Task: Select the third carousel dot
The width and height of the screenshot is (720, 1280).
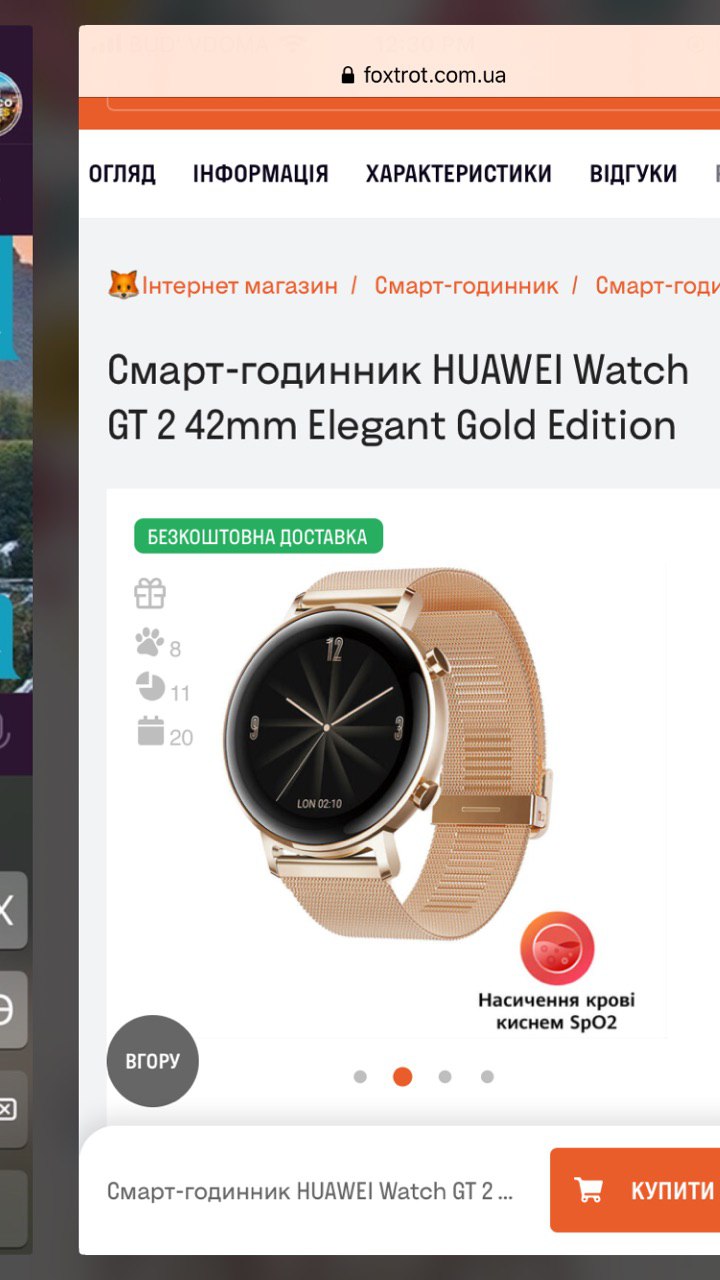Action: 445,1077
